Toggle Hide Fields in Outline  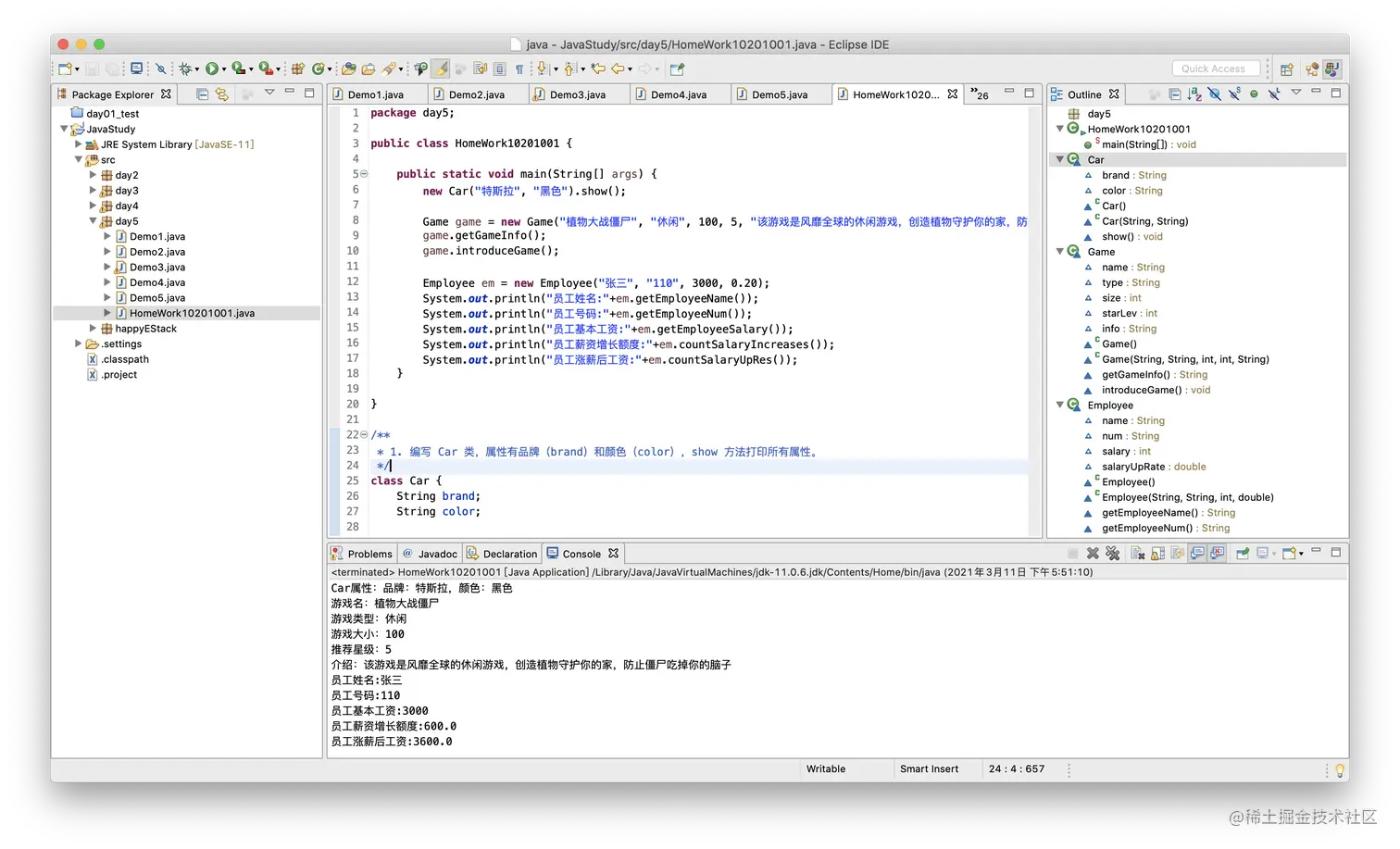click(1215, 94)
